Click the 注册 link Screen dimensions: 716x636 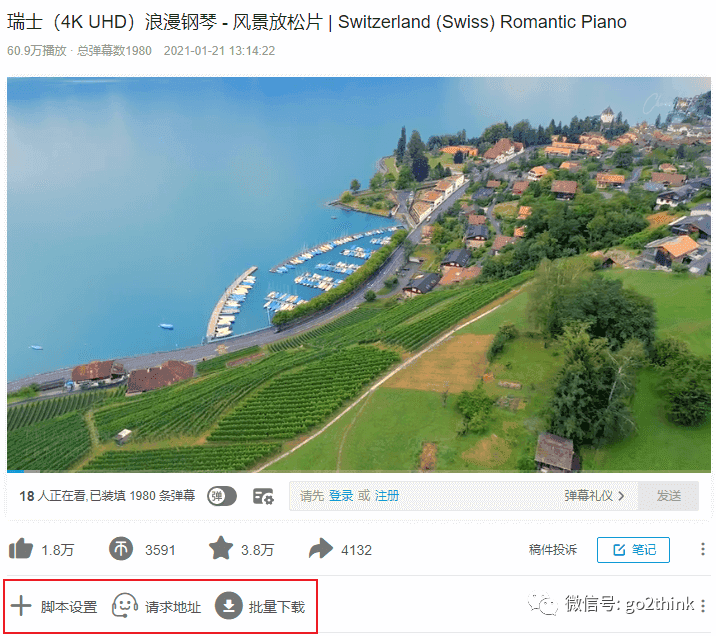point(387,496)
